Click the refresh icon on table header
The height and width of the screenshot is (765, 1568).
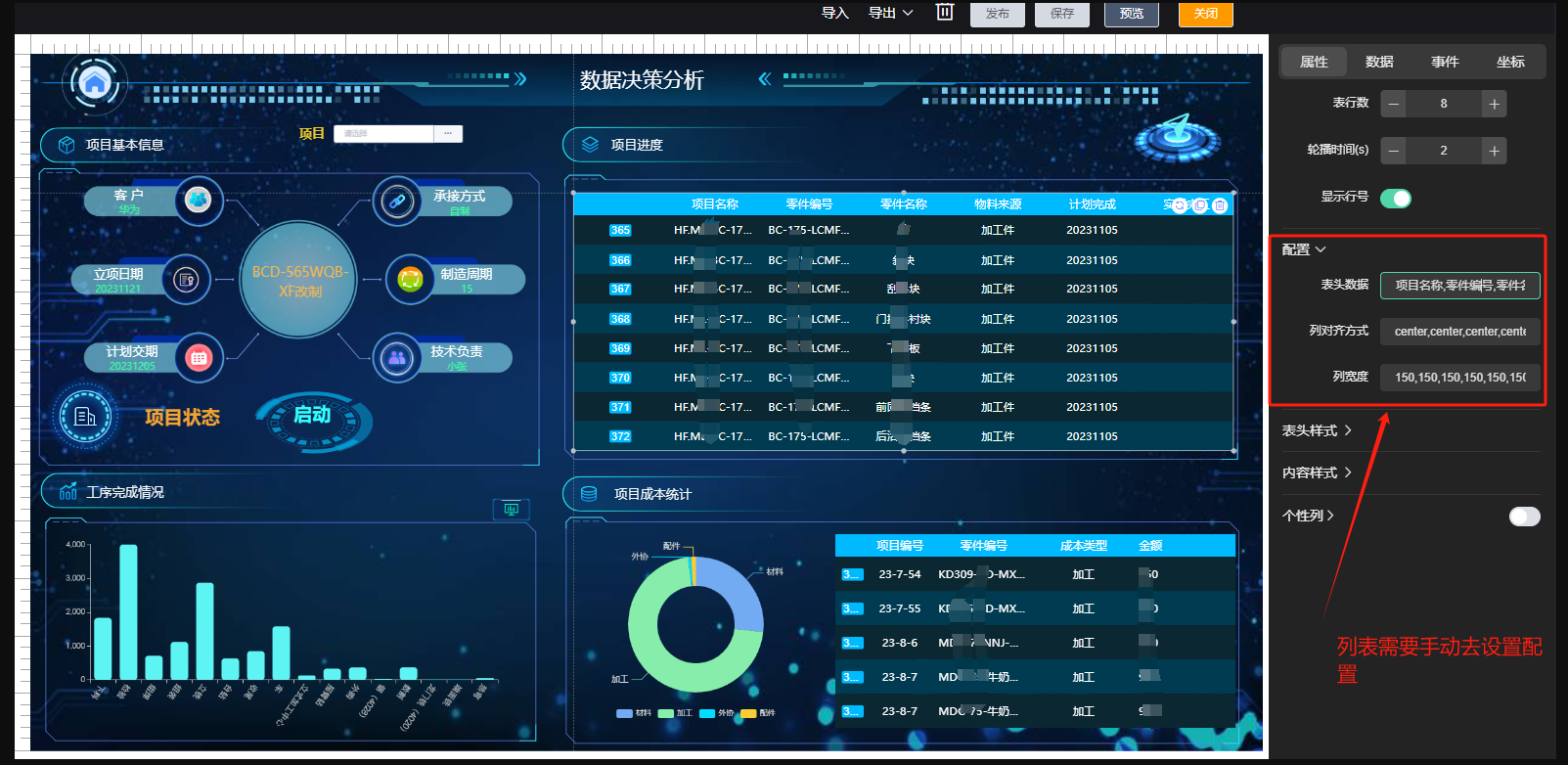pyautogui.click(x=1180, y=205)
